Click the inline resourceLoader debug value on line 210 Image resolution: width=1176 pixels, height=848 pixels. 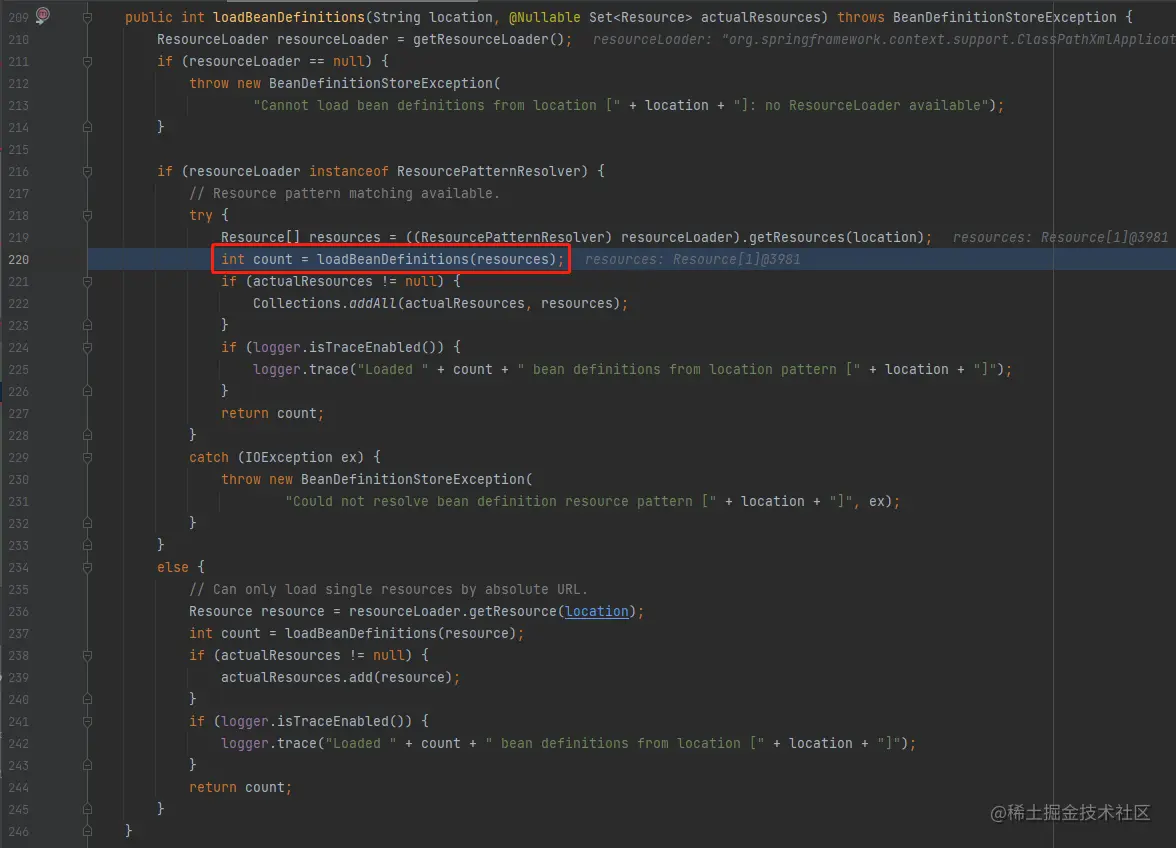[884, 39]
